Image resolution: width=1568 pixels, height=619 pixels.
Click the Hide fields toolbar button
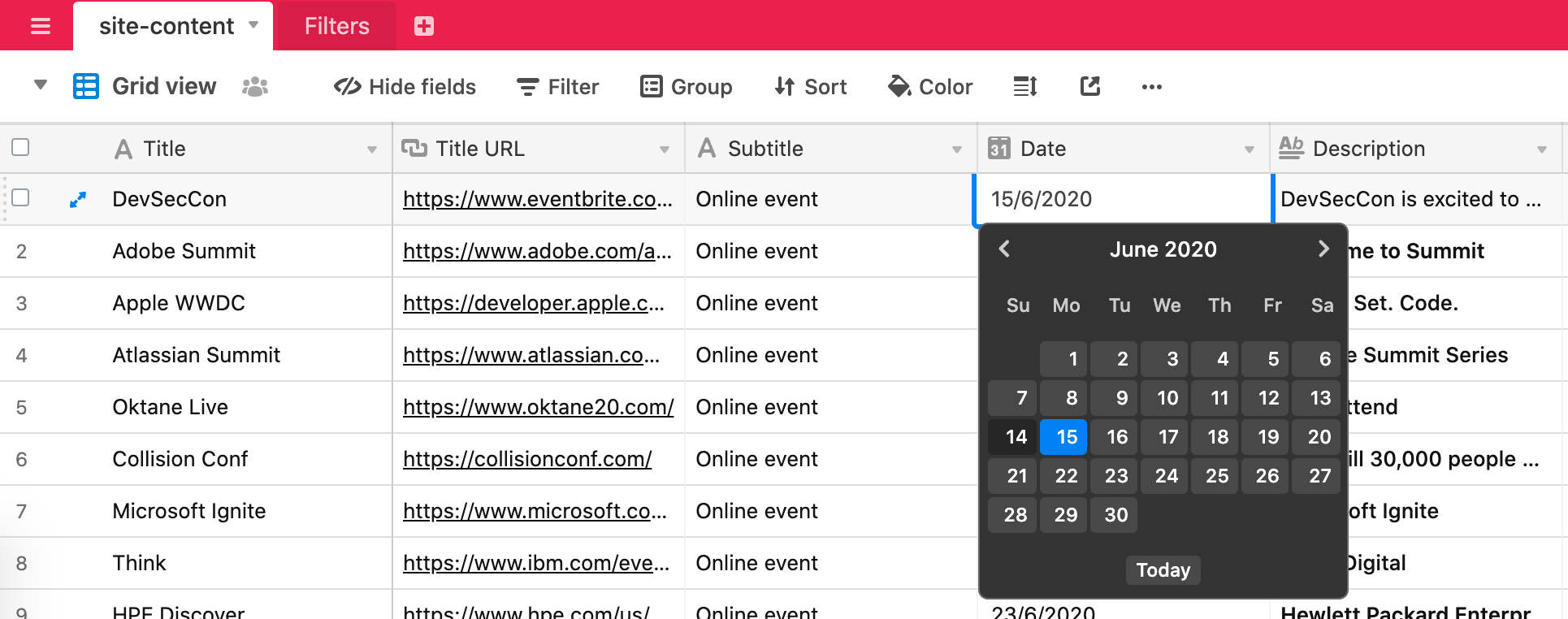tap(405, 87)
